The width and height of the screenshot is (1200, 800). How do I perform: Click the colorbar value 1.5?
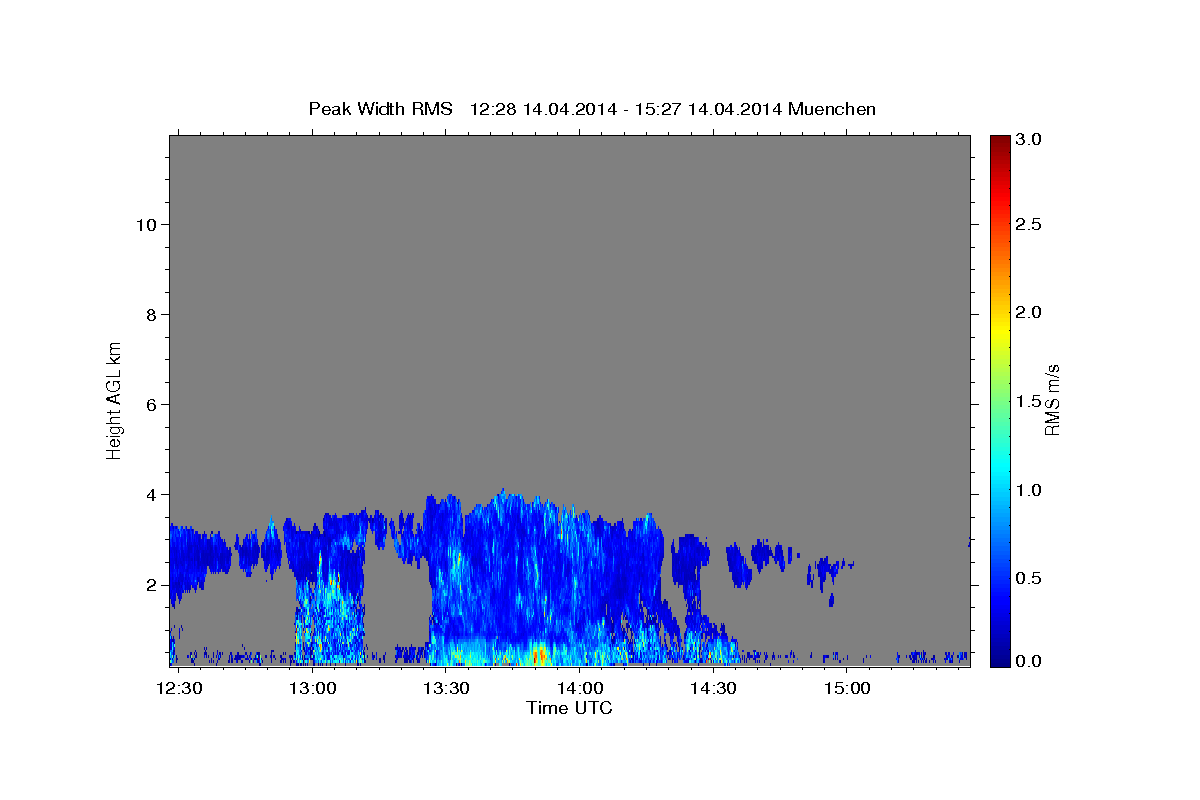[1029, 401]
